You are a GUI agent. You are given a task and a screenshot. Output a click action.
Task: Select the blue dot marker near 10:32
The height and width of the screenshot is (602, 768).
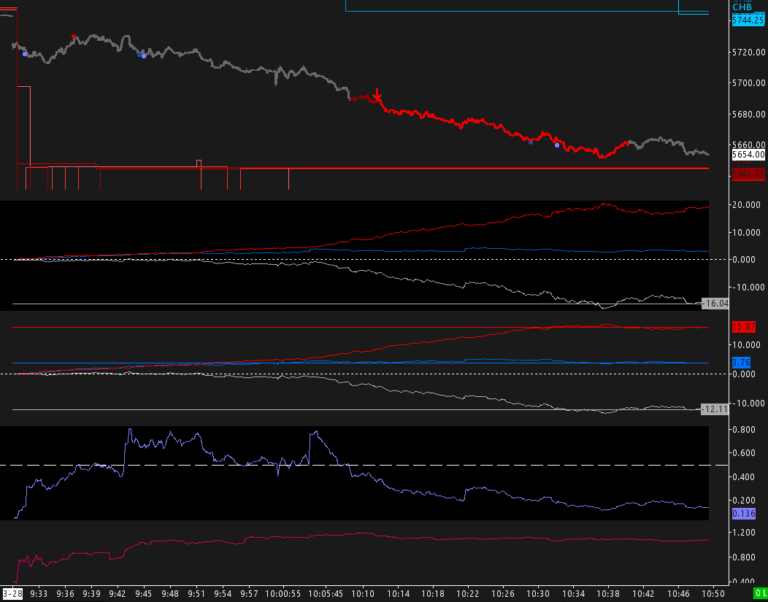[x=557, y=145]
